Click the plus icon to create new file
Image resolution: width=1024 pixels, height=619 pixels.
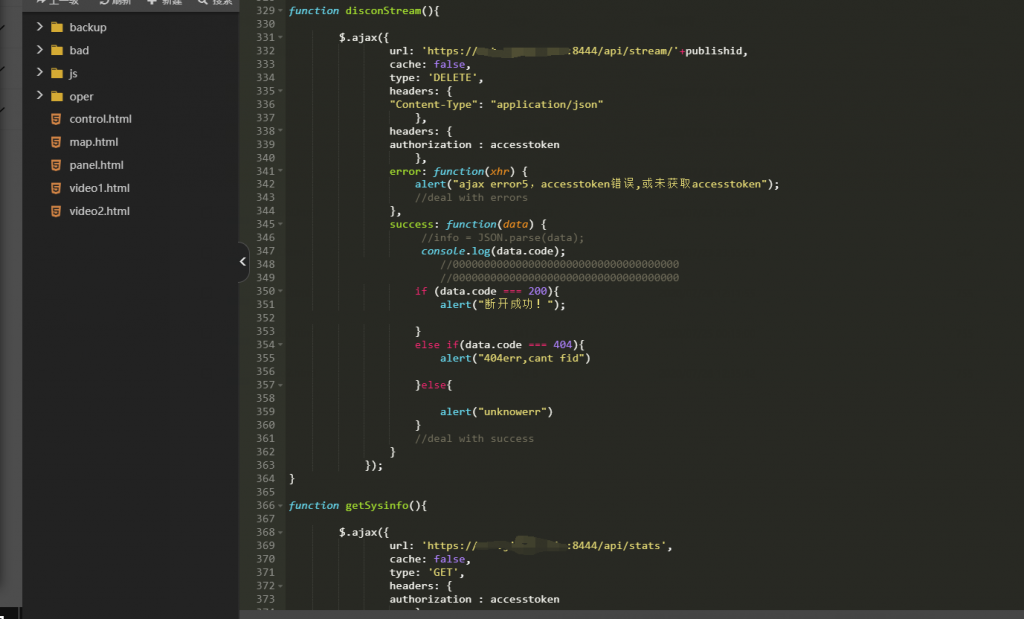152,3
